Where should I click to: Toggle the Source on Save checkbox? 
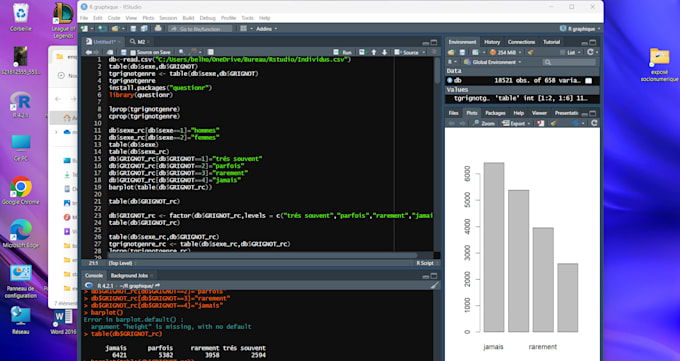coord(134,52)
